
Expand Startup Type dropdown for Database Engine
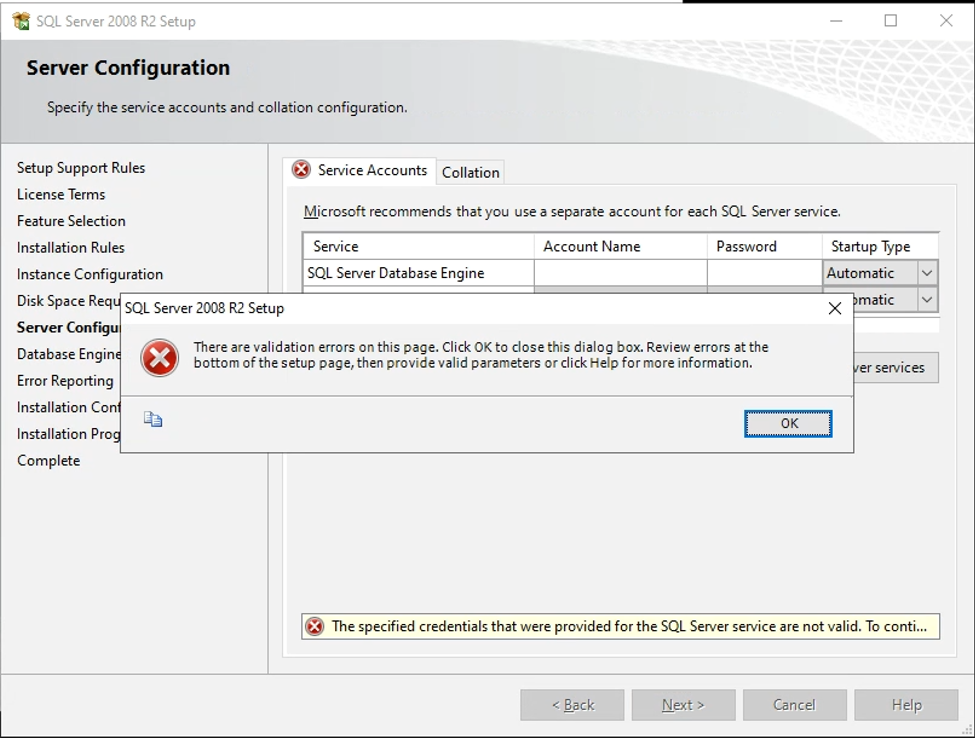(927, 273)
